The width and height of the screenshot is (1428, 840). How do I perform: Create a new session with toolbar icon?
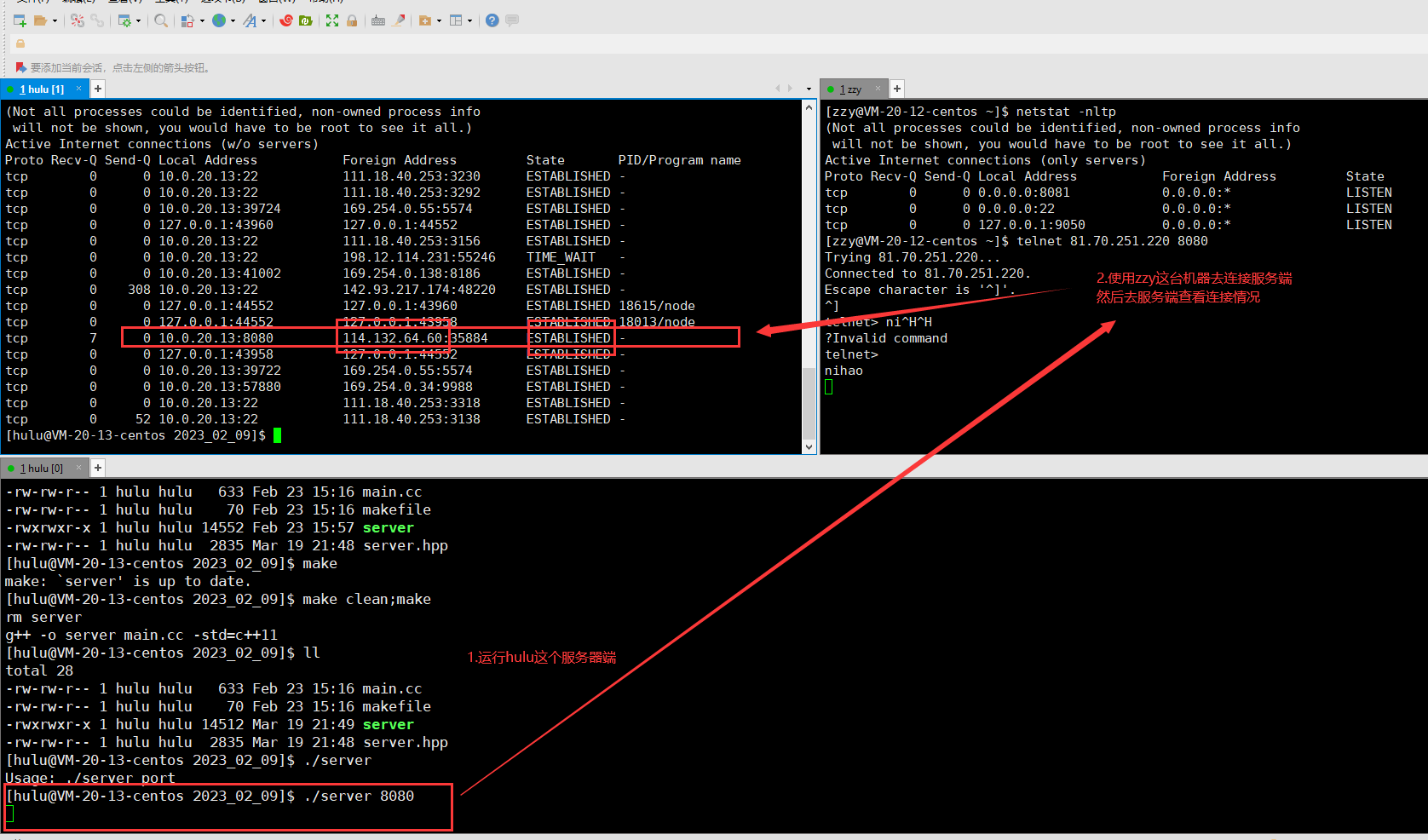click(20, 20)
